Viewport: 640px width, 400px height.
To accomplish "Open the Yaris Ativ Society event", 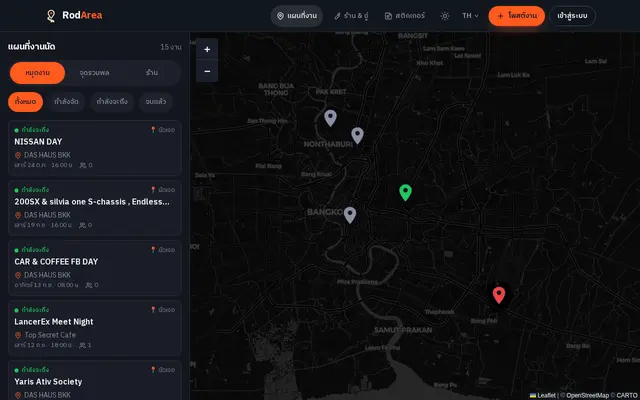I will tap(95, 380).
